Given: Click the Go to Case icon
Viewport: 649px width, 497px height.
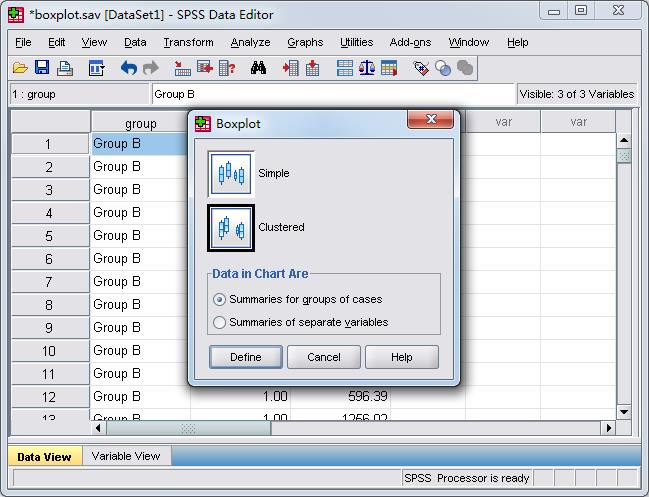Looking at the screenshot, I should (x=182, y=68).
